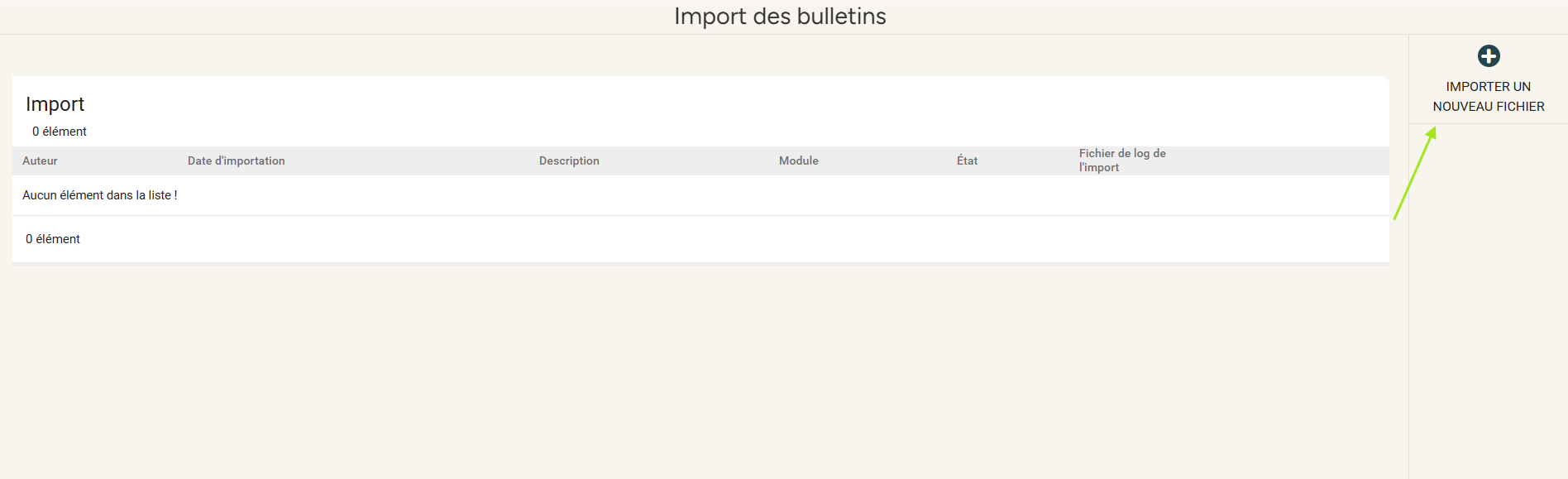
Task: Click the plus circle import icon
Action: (1489, 56)
